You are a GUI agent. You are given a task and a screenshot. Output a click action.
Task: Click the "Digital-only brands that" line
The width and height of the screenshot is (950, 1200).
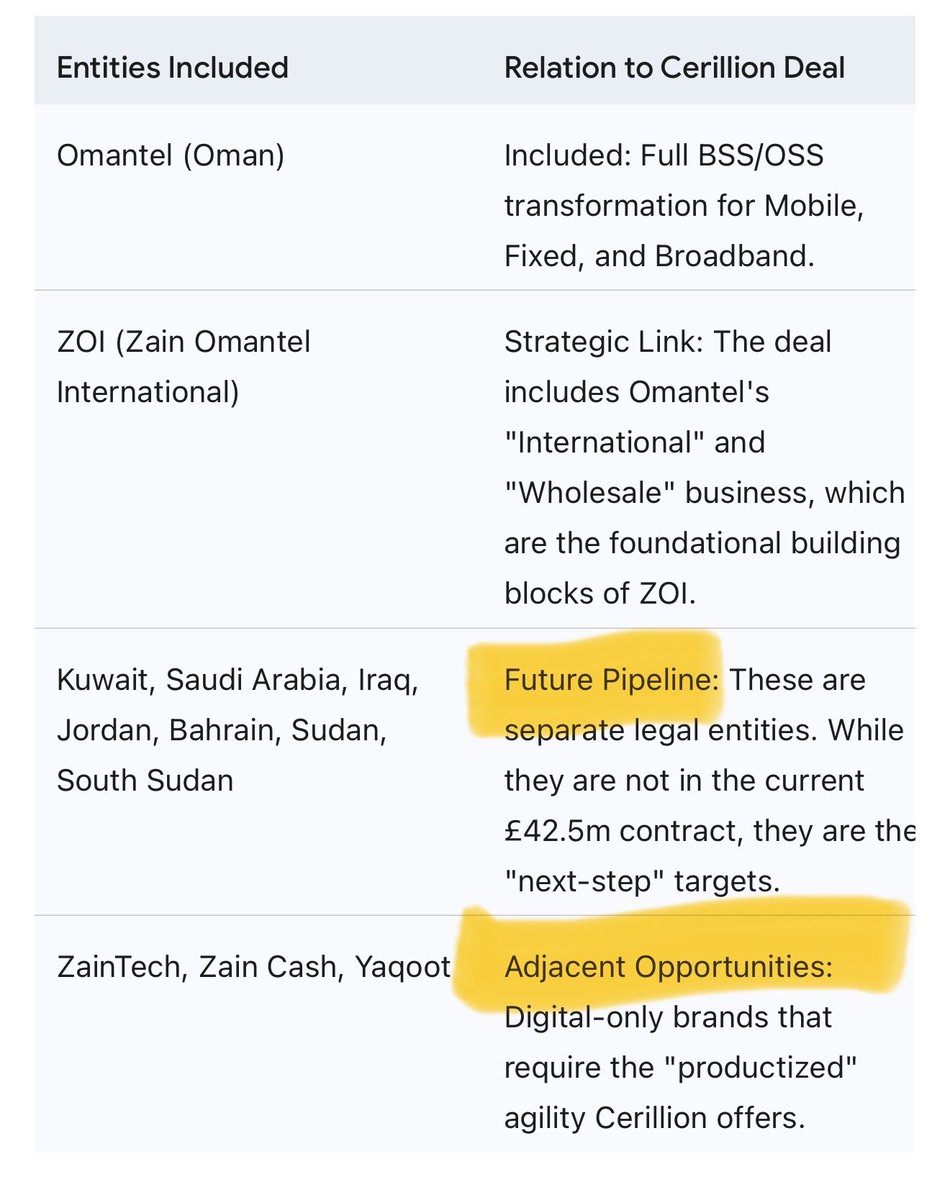pos(668,1017)
